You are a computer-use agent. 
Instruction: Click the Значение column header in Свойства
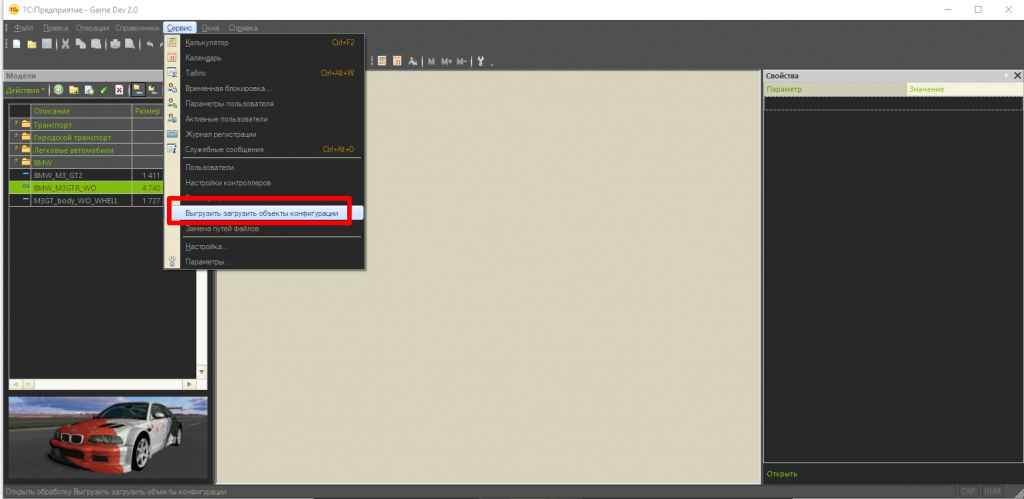tap(965, 89)
